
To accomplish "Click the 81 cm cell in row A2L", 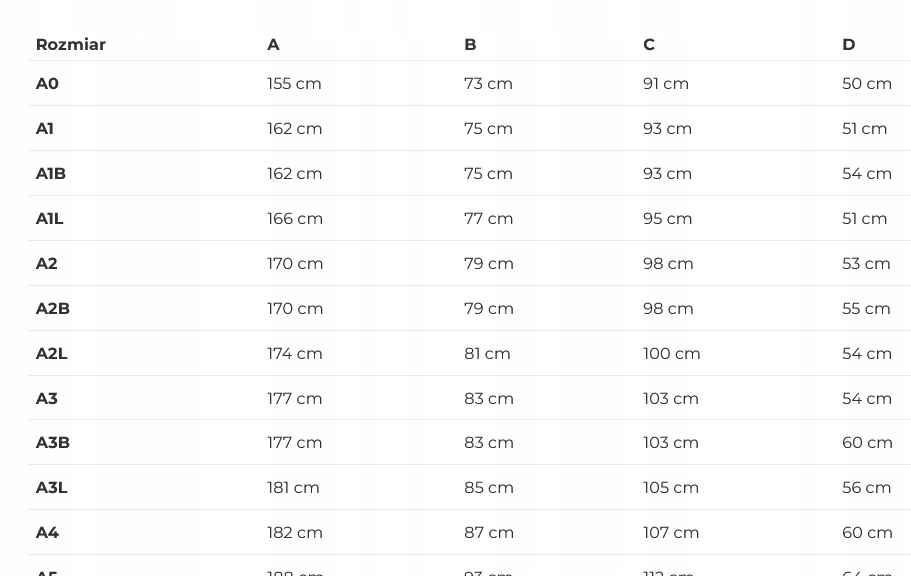I will tap(487, 353).
